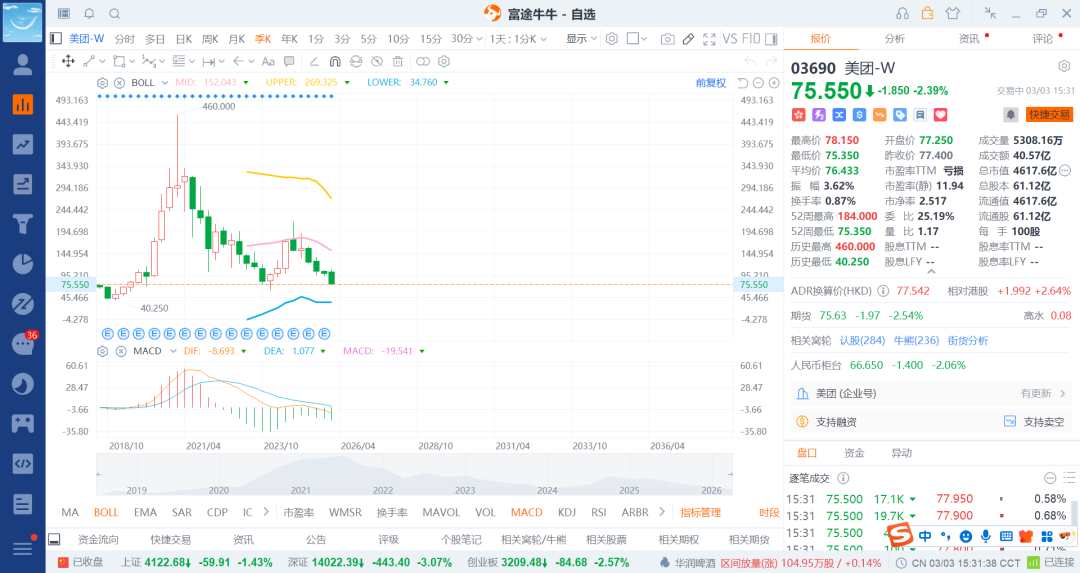Switch to 日K daily chart tab
The height and width of the screenshot is (573, 1080).
click(184, 39)
